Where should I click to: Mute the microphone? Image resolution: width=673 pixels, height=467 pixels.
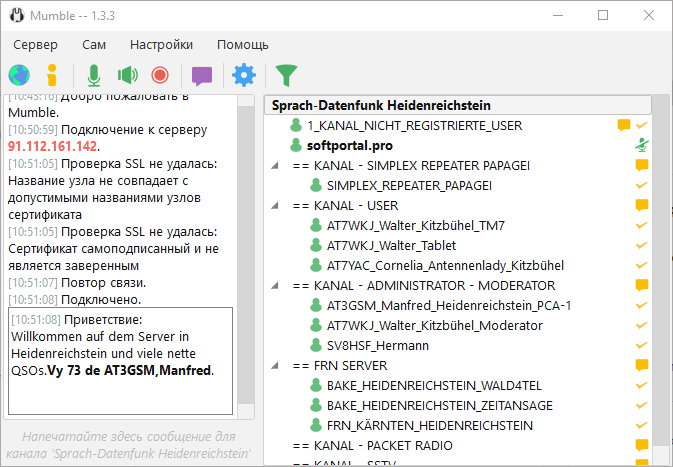tap(94, 75)
